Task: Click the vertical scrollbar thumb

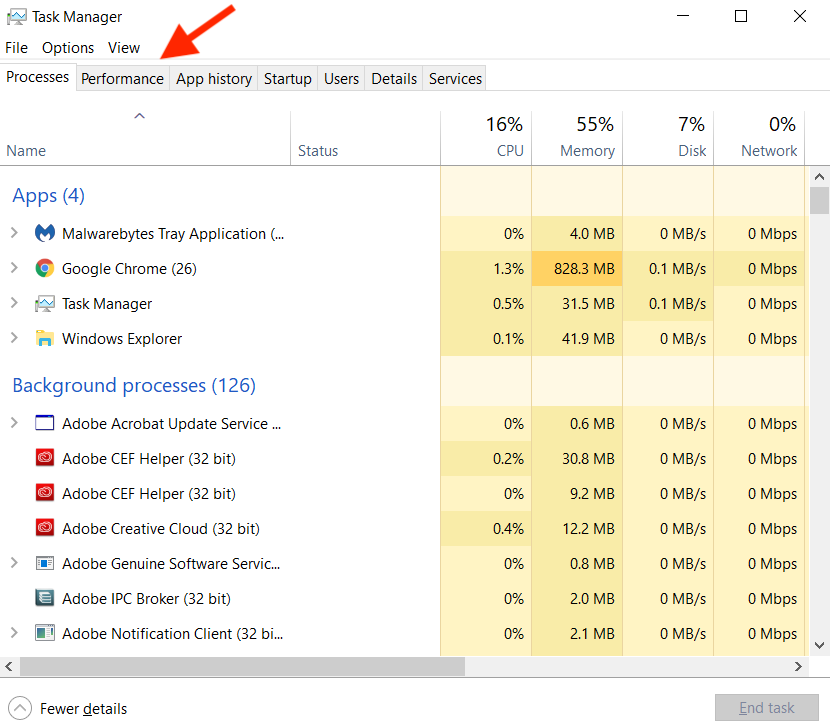Action: (x=819, y=200)
